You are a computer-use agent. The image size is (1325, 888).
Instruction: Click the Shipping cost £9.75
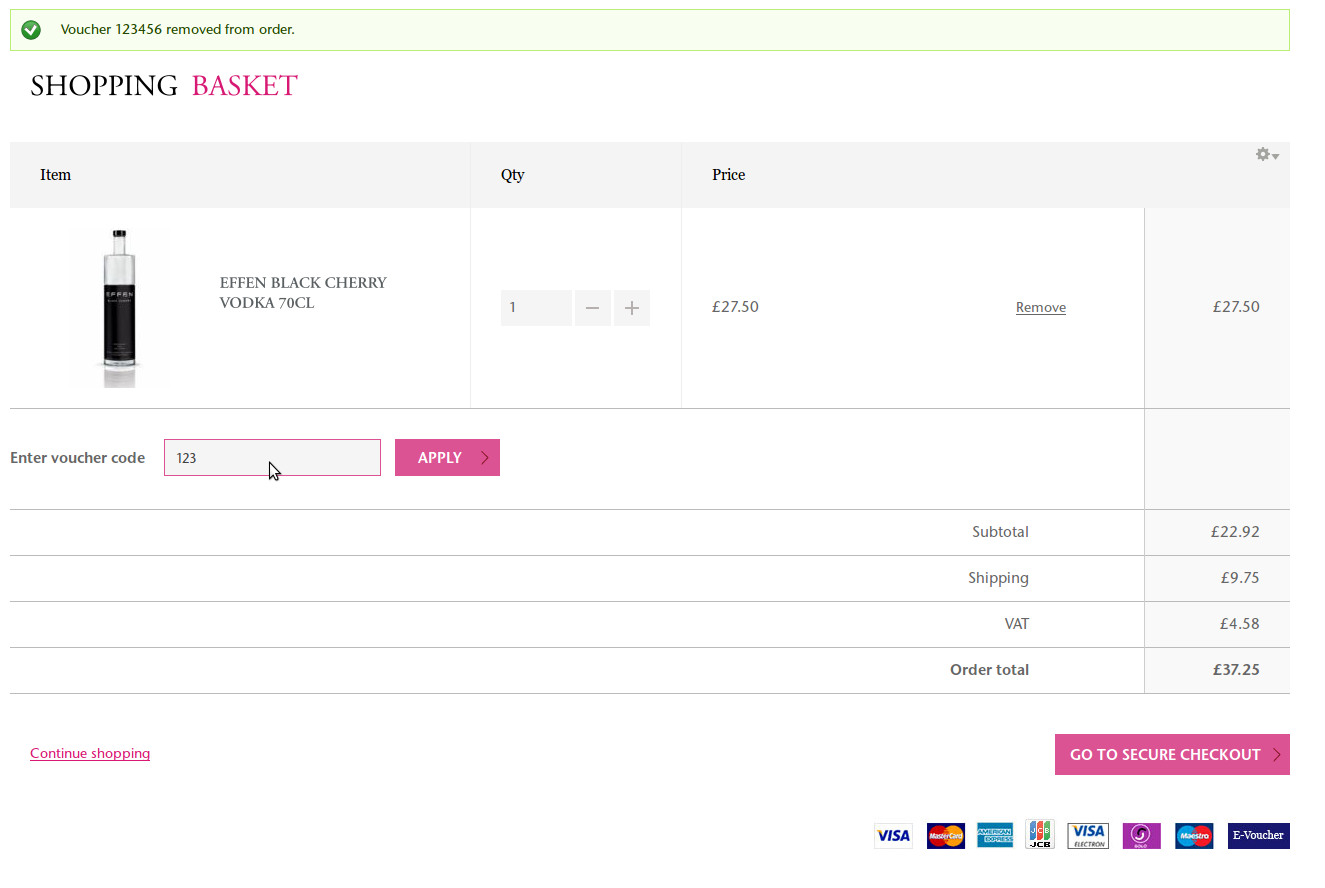coord(1240,578)
